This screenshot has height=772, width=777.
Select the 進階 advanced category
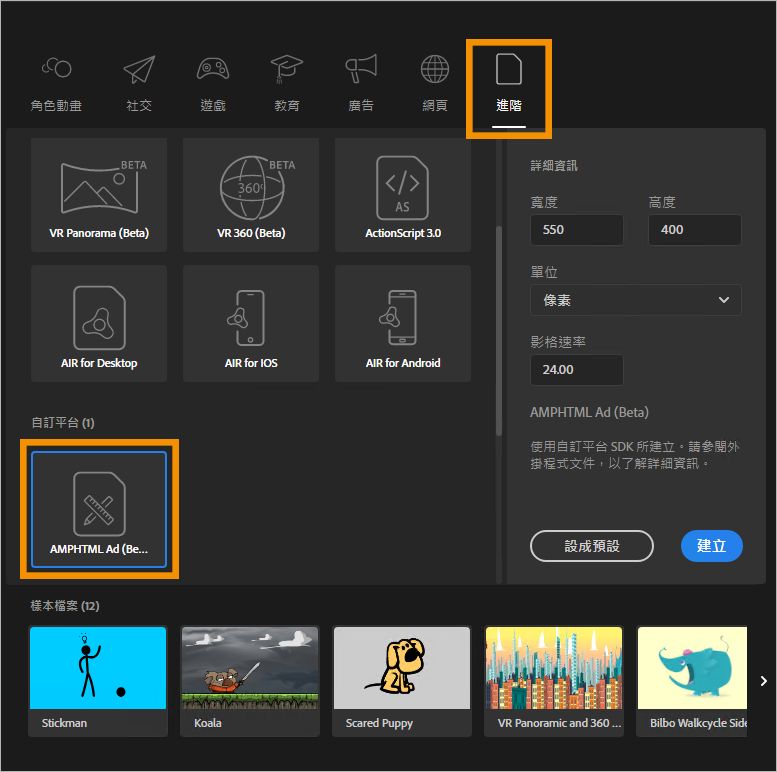tap(509, 88)
